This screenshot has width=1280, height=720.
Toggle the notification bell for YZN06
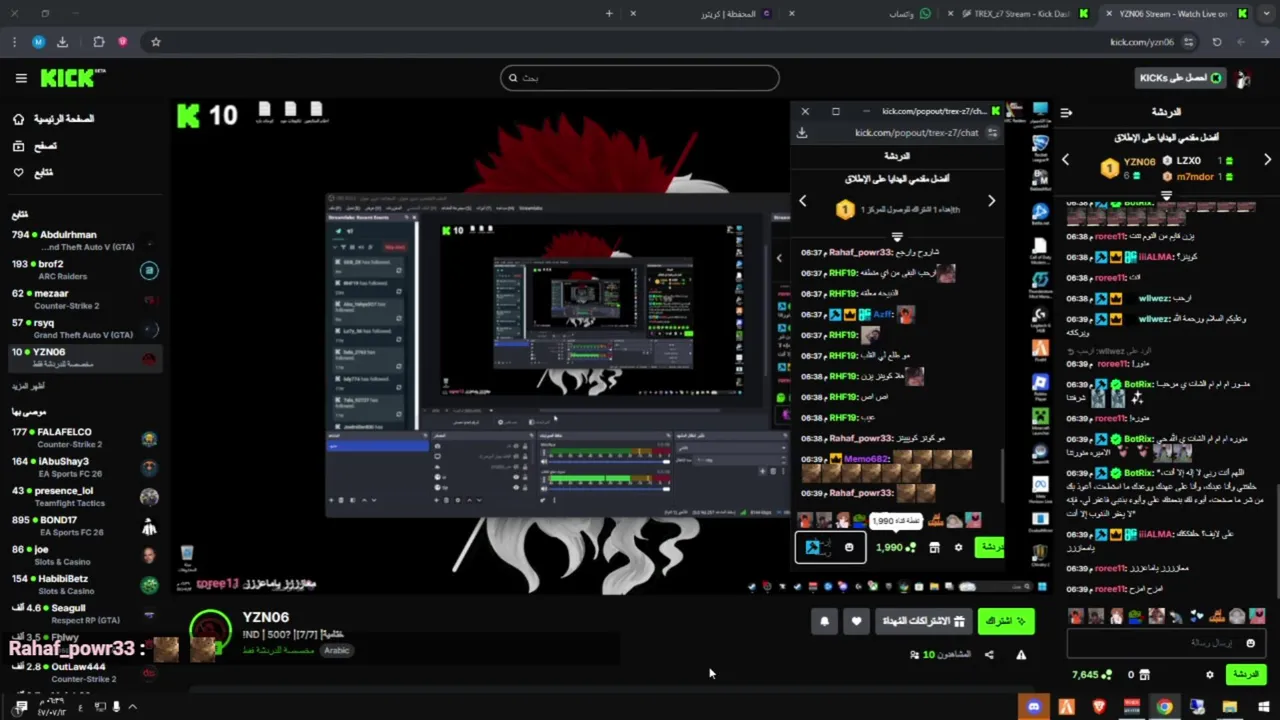click(824, 621)
